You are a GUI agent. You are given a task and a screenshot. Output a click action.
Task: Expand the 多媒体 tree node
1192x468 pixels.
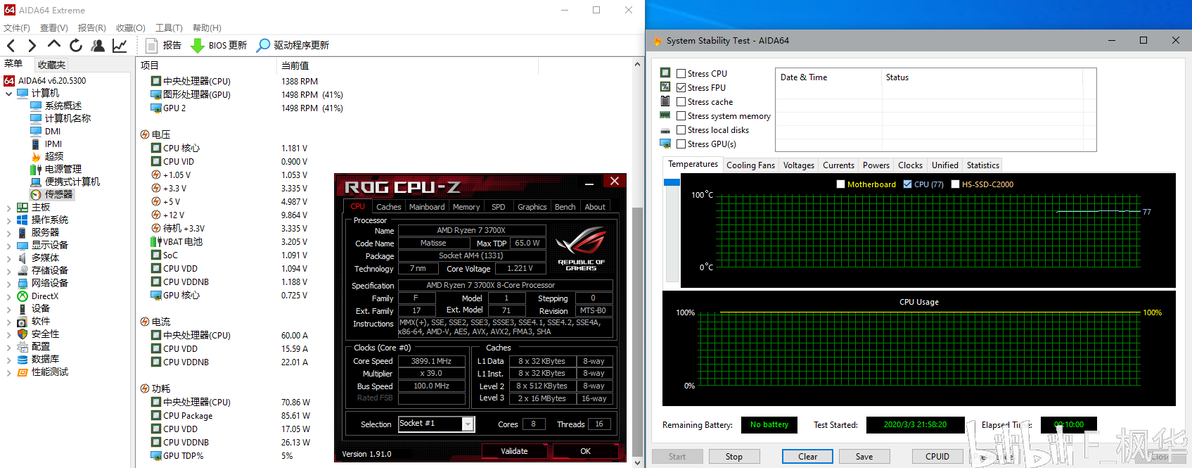point(8,258)
